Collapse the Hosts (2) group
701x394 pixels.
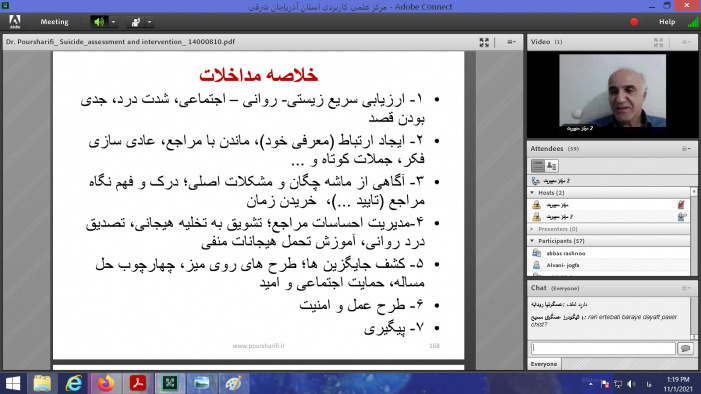tap(532, 193)
